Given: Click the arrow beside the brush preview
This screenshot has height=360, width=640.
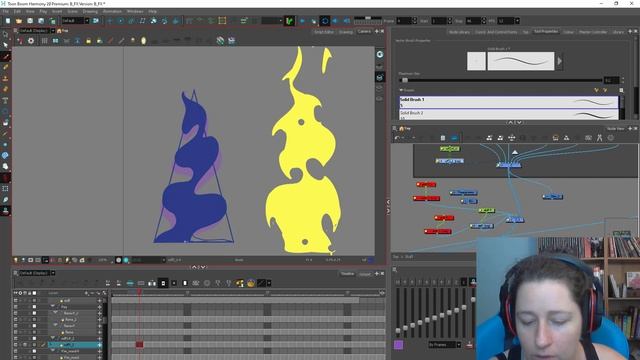Looking at the screenshot, I should (x=560, y=61).
